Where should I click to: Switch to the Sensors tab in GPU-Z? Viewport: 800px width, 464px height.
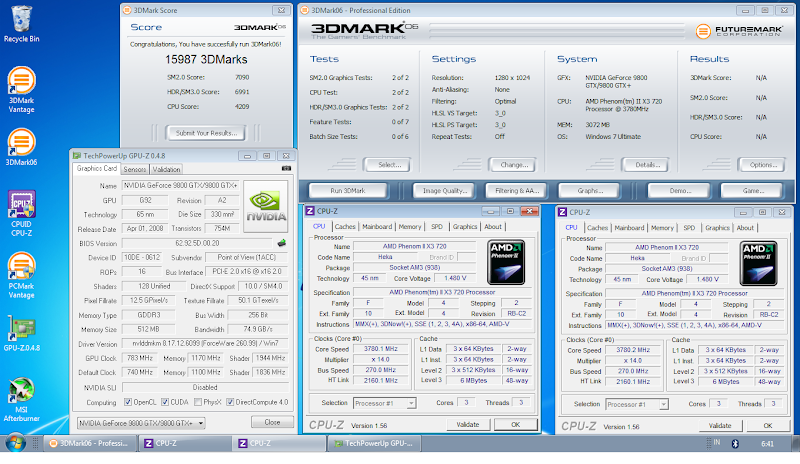pyautogui.click(x=135, y=169)
